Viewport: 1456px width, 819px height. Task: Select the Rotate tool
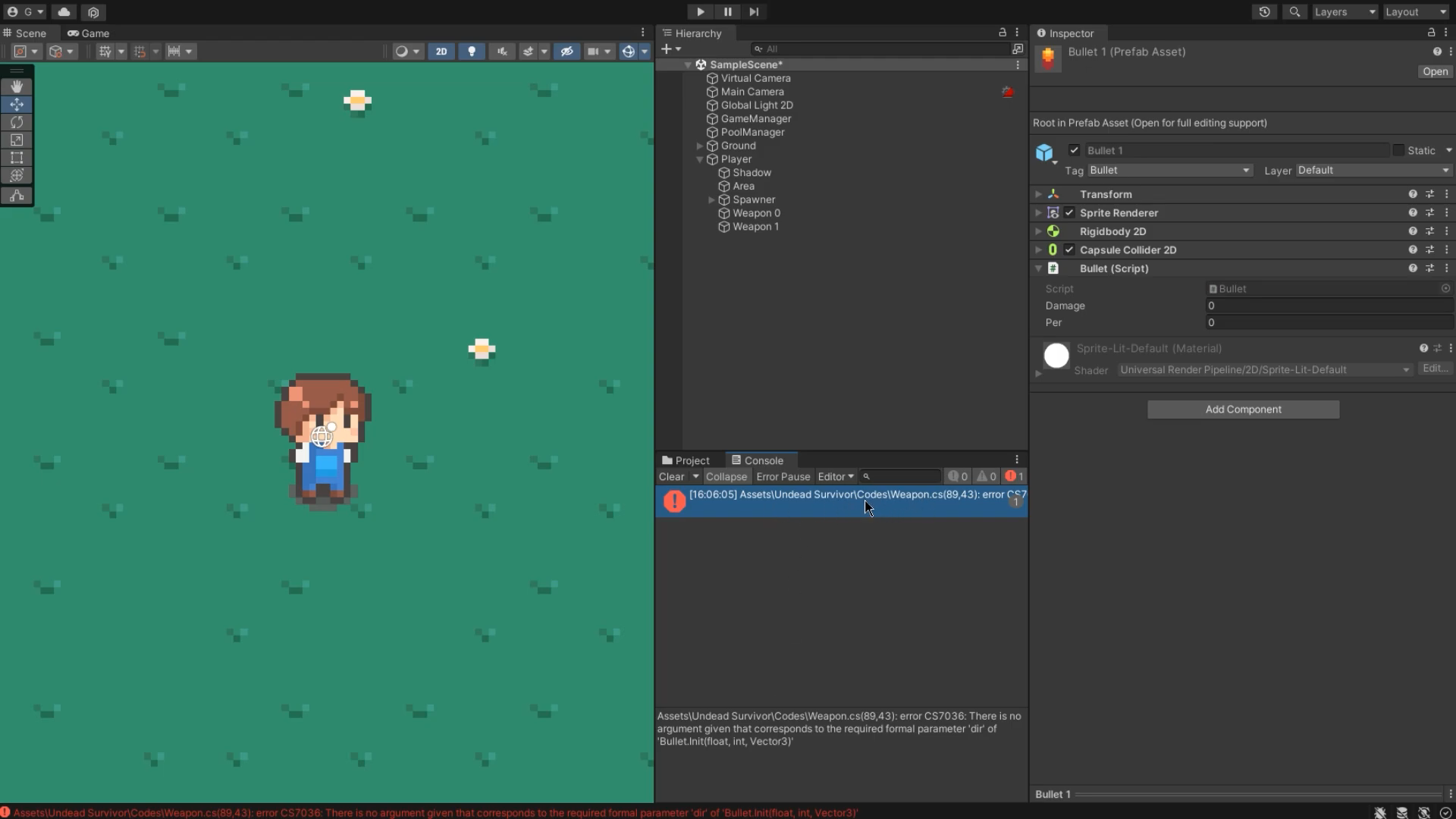[17, 122]
